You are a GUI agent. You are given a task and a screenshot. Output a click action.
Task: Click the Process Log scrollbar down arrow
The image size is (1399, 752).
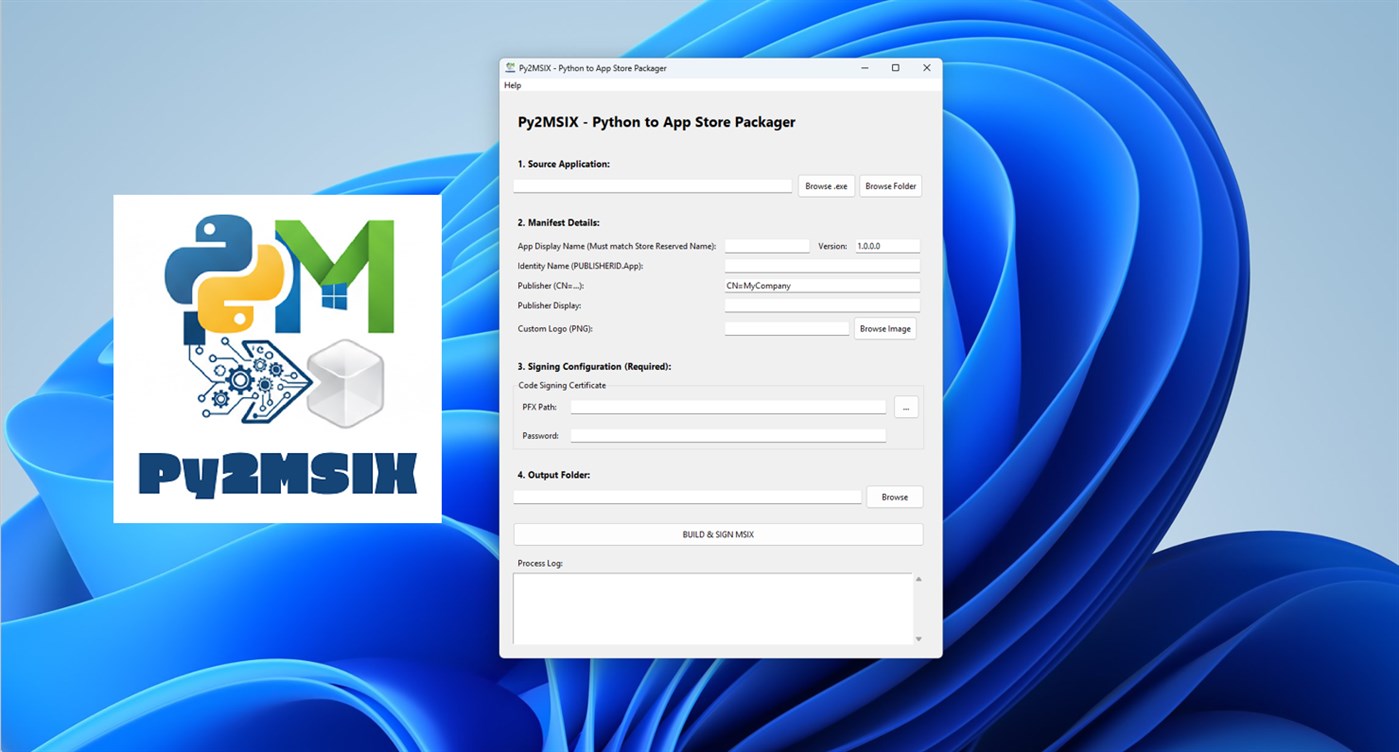click(x=918, y=639)
